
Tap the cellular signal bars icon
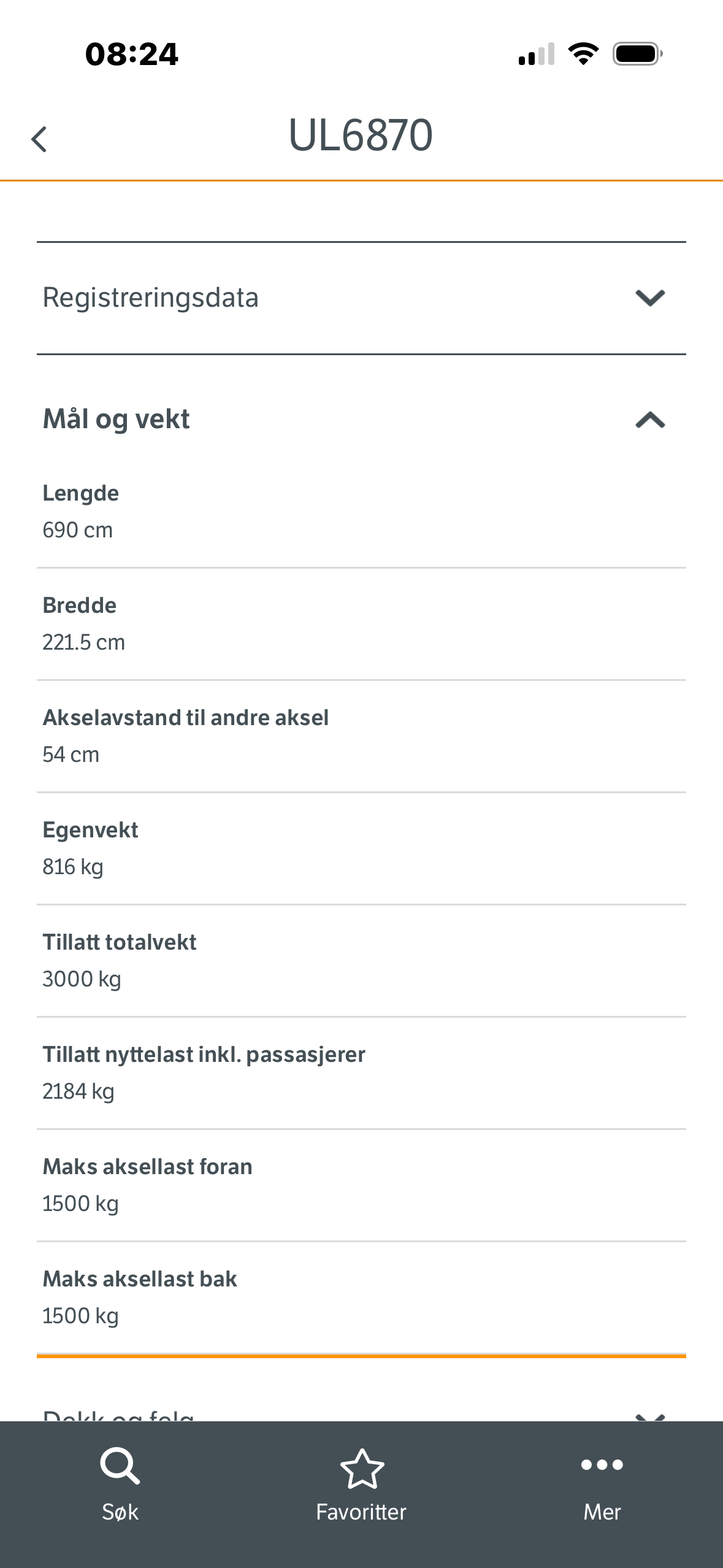tap(536, 54)
